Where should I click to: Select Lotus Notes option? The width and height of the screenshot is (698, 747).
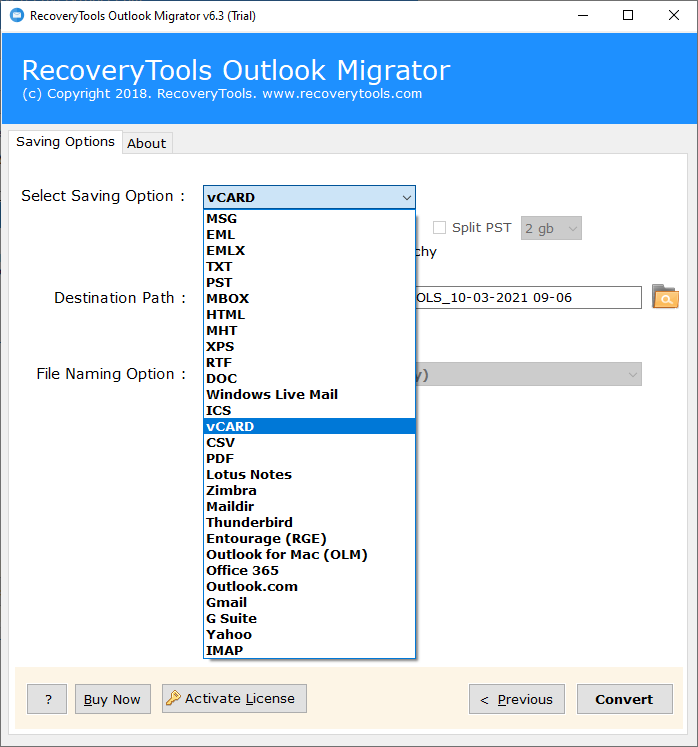pos(309,474)
